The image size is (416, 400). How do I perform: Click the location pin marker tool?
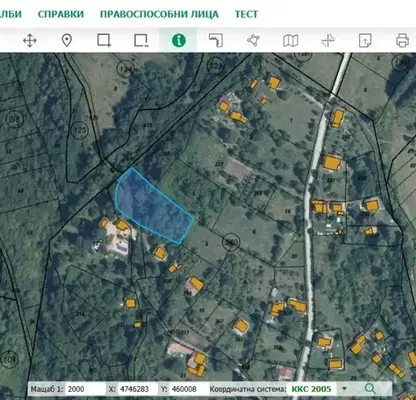(x=67, y=41)
